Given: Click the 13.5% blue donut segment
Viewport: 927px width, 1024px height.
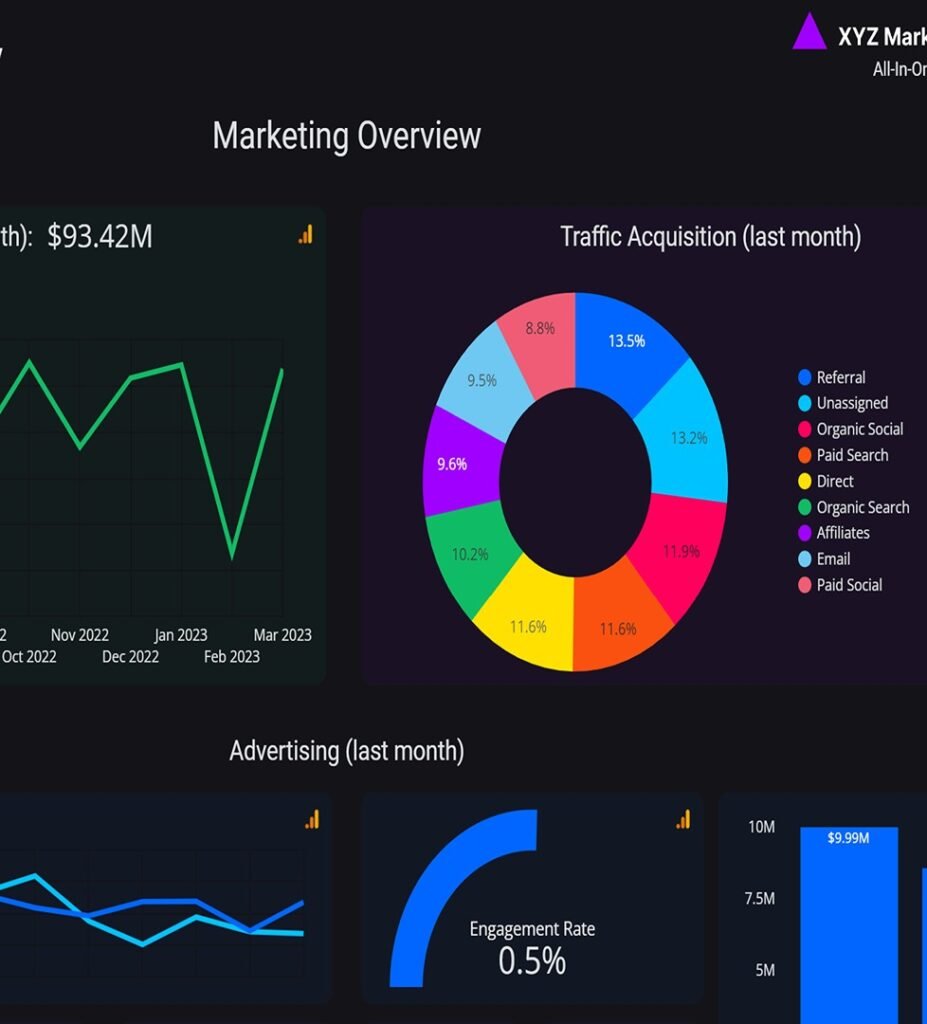Looking at the screenshot, I should pyautogui.click(x=627, y=341).
